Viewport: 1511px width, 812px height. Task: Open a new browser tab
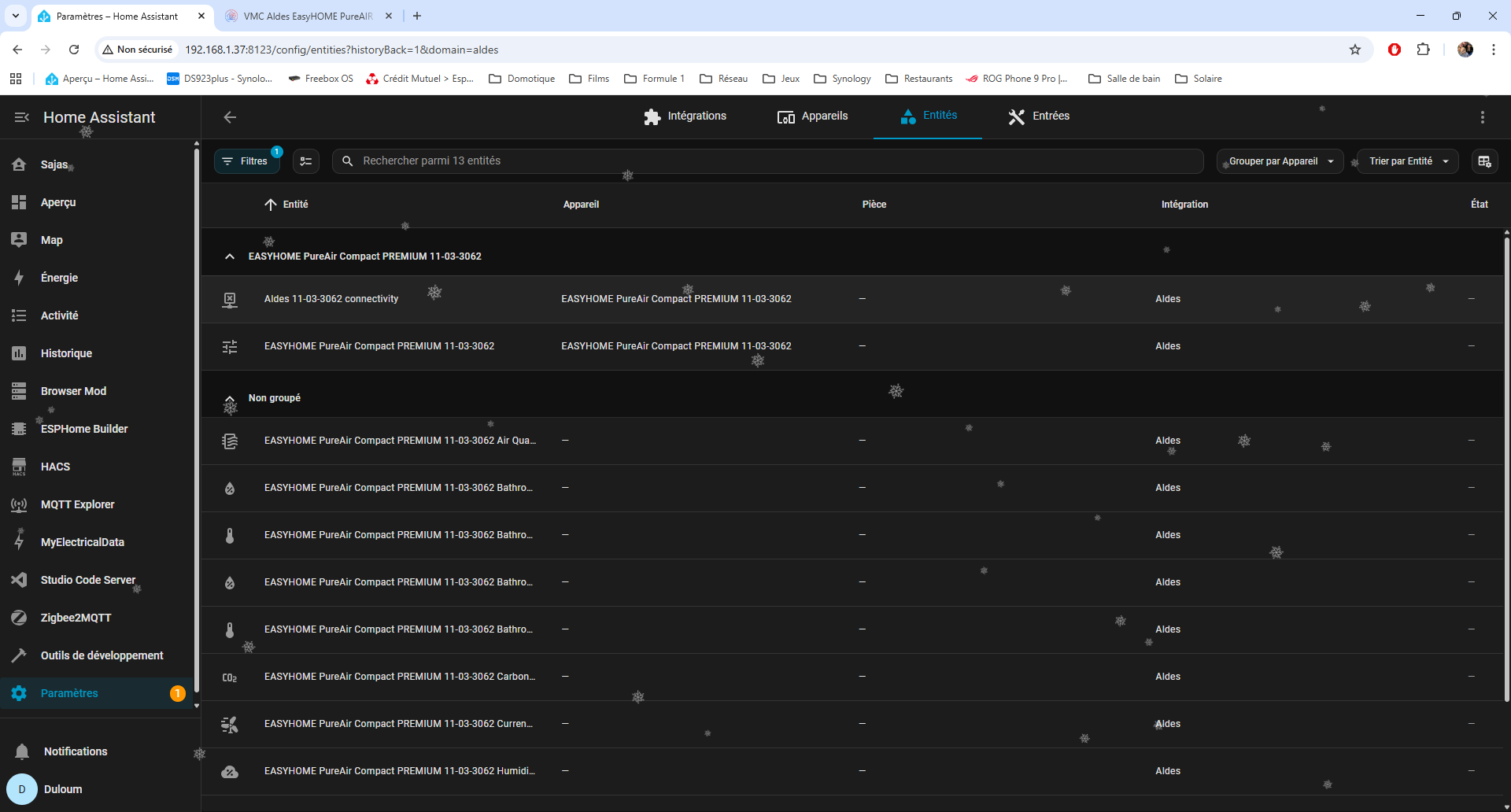point(417,16)
